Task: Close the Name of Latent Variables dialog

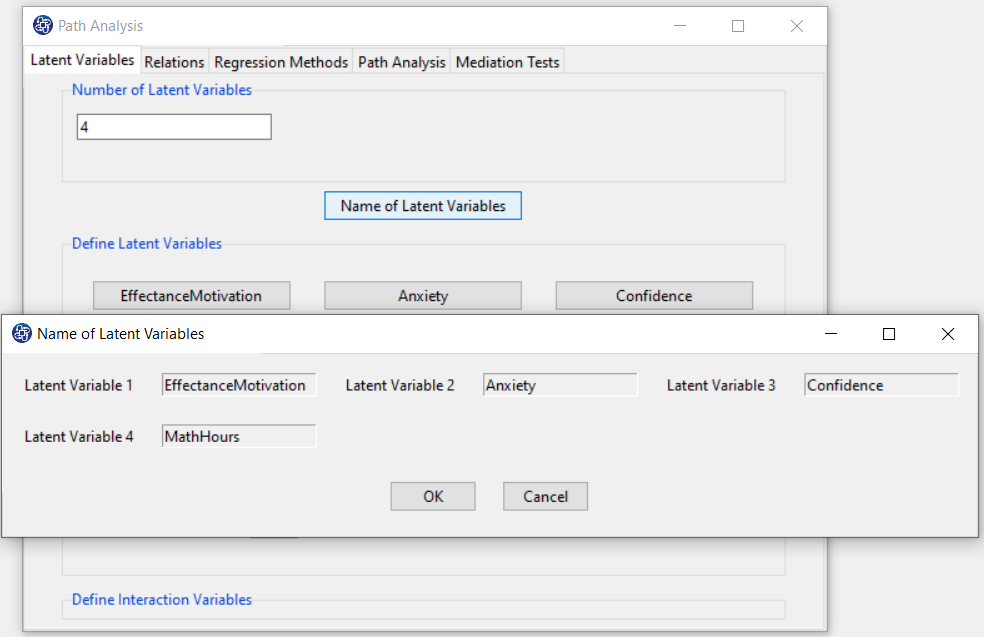Action: pos(948,334)
